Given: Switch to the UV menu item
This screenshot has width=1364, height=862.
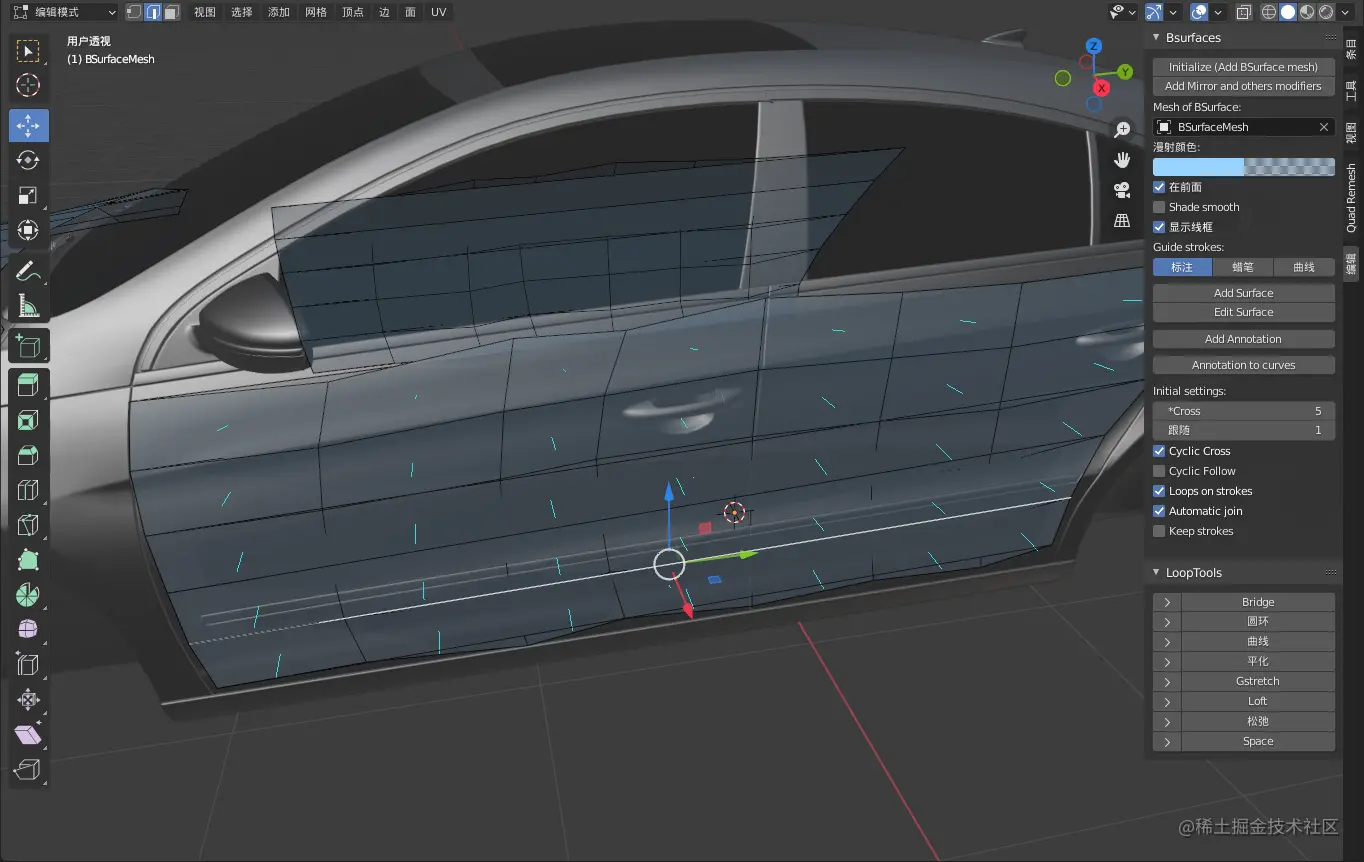Looking at the screenshot, I should coord(438,11).
